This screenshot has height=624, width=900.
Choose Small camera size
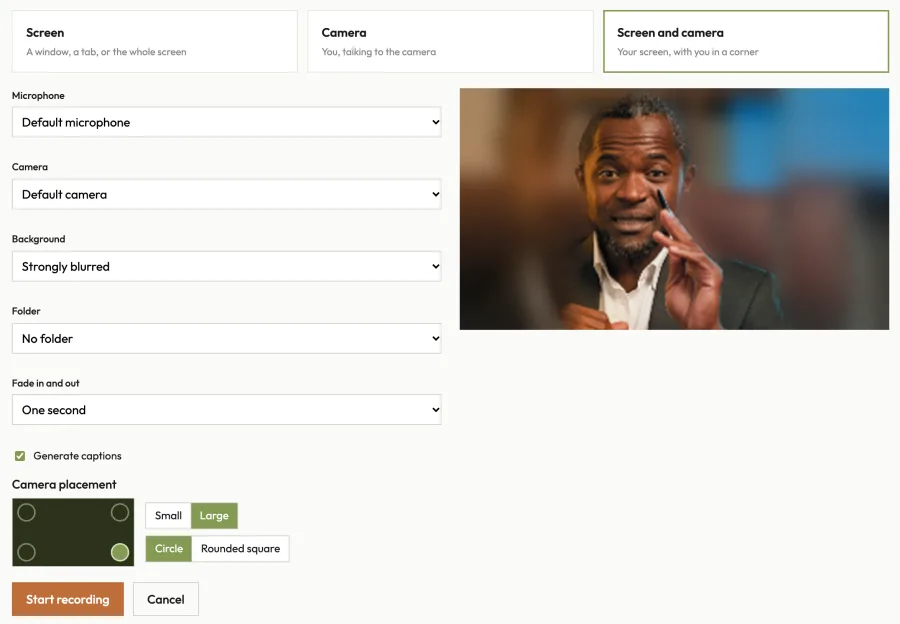coord(168,516)
